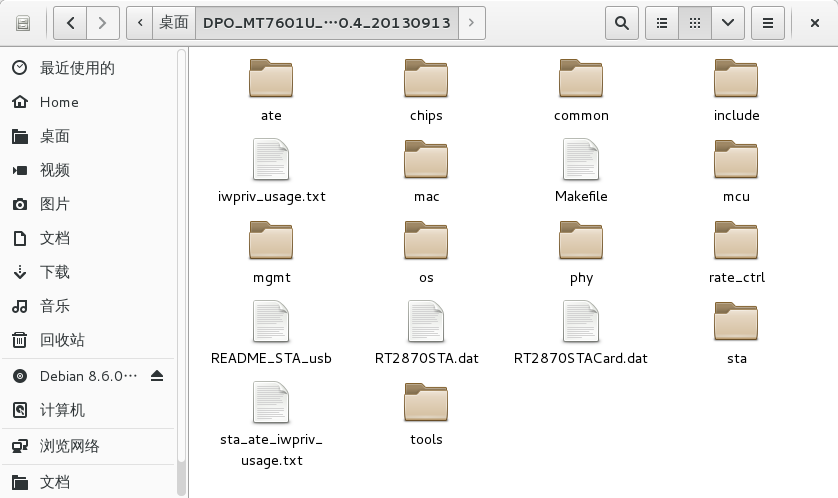
Task: Open 视频 in the sidebar
Action: pos(88,170)
